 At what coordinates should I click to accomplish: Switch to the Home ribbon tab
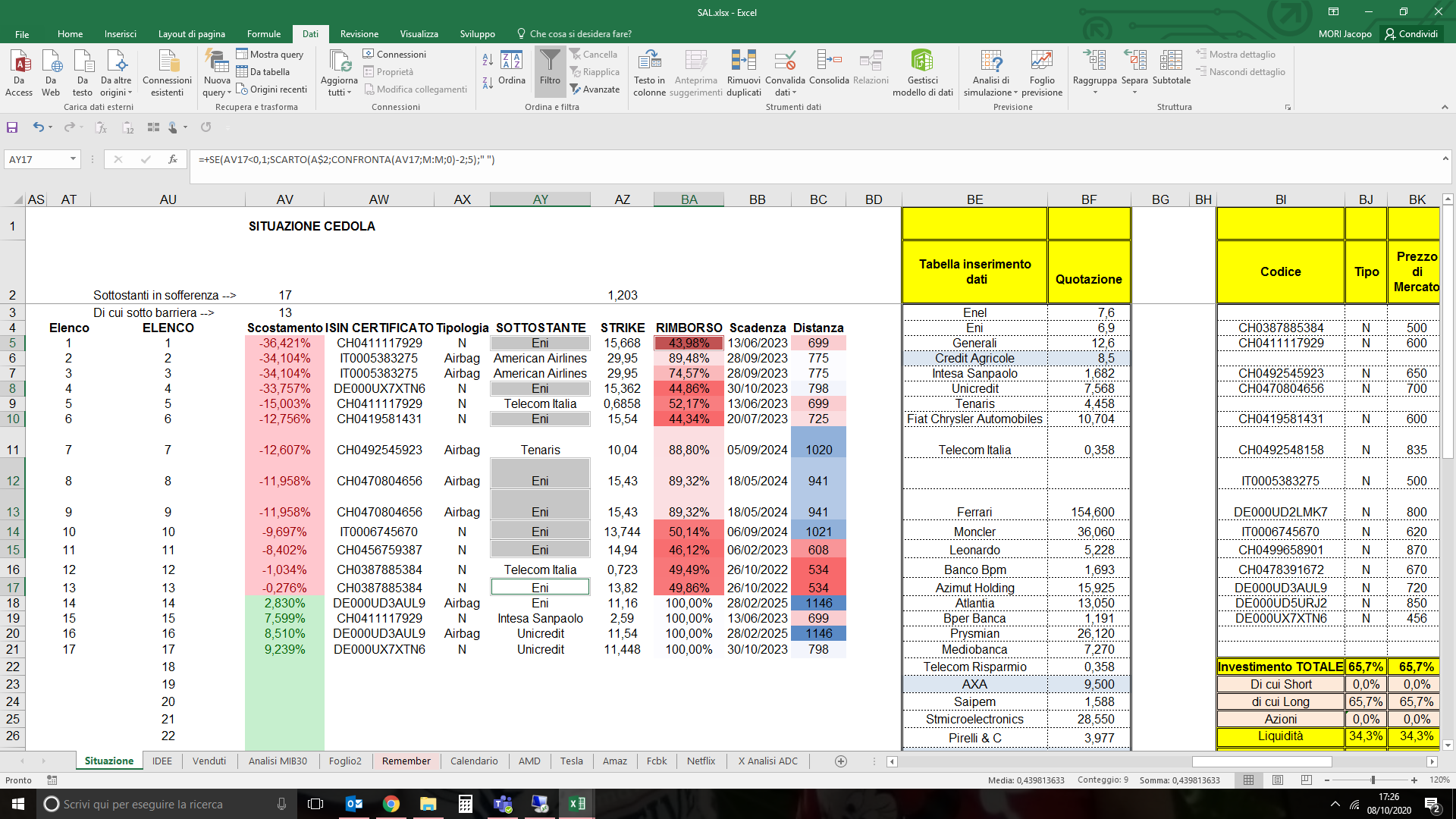coord(70,34)
